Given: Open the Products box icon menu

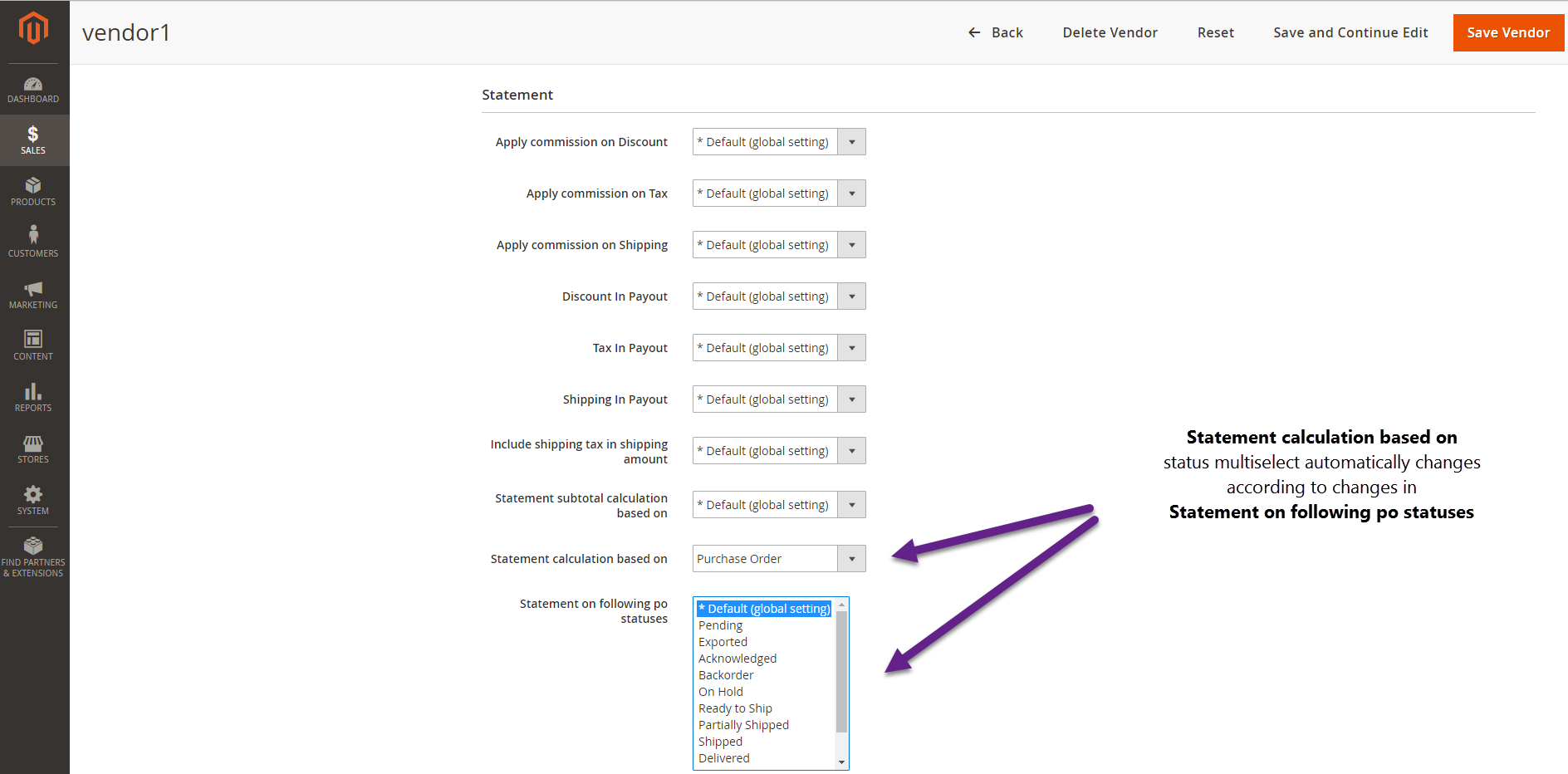Looking at the screenshot, I should [x=33, y=192].
